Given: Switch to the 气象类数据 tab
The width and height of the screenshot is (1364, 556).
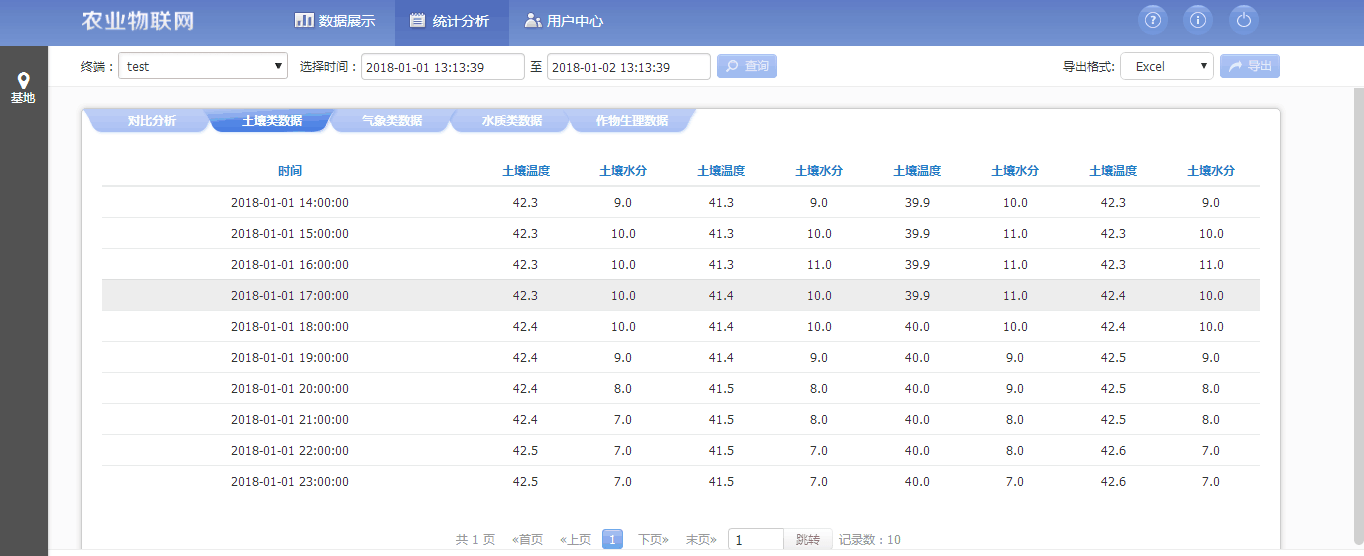Looking at the screenshot, I should (x=391, y=121).
